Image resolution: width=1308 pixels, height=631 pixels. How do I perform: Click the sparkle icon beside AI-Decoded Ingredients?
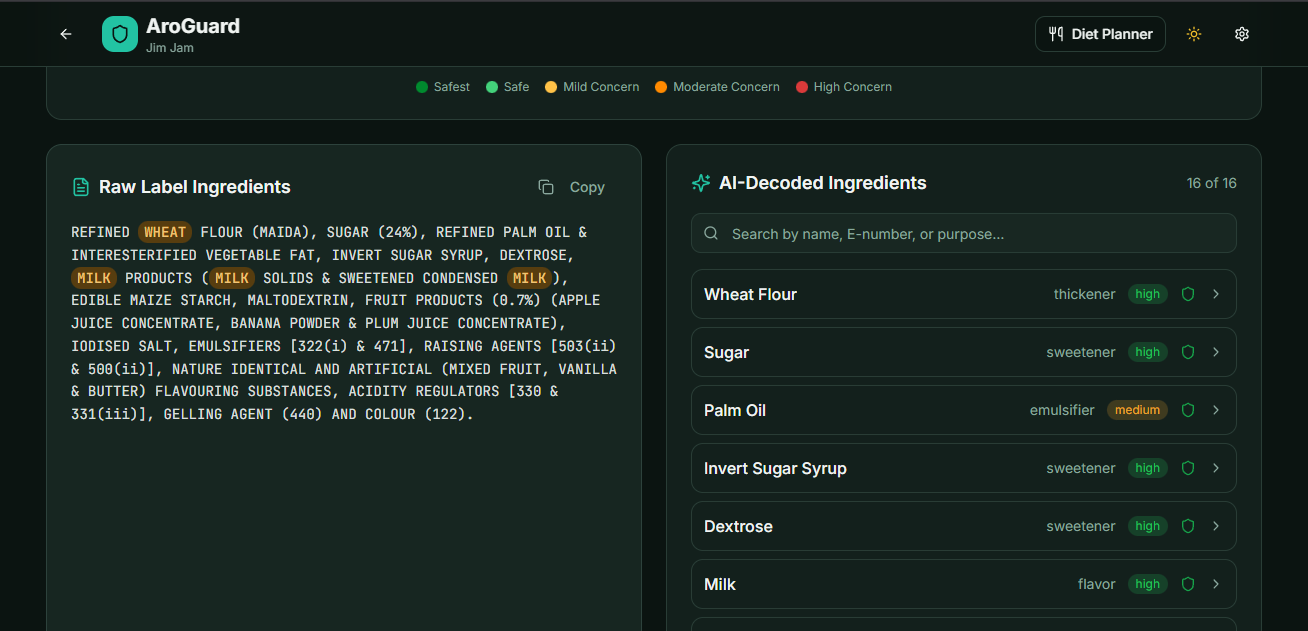700,183
